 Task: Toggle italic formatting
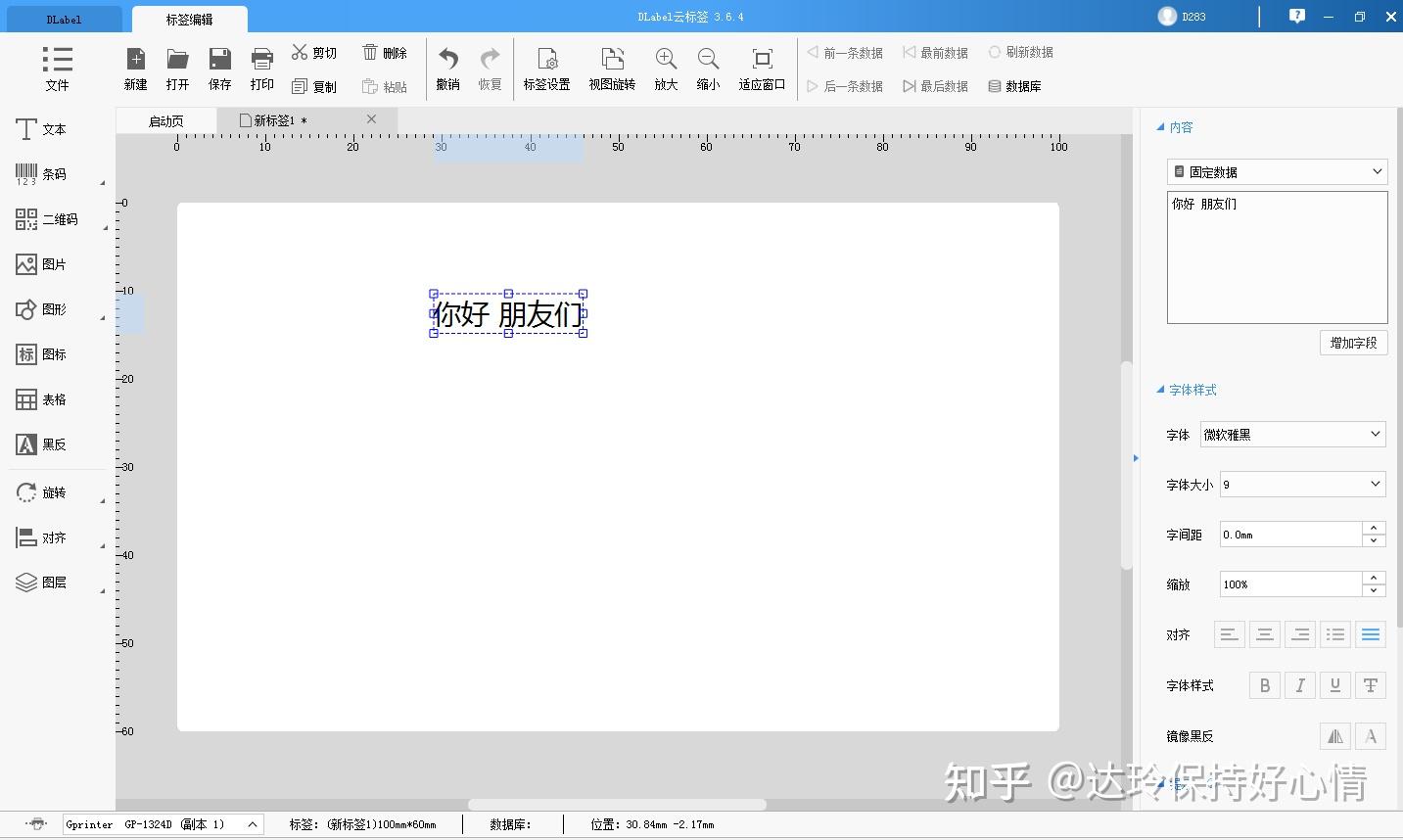pos(1299,685)
